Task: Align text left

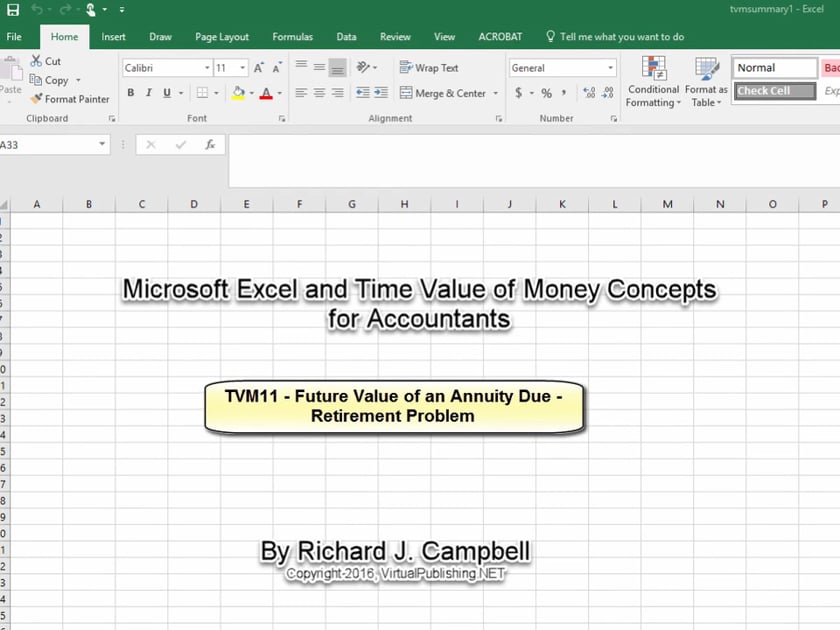Action: (x=302, y=93)
